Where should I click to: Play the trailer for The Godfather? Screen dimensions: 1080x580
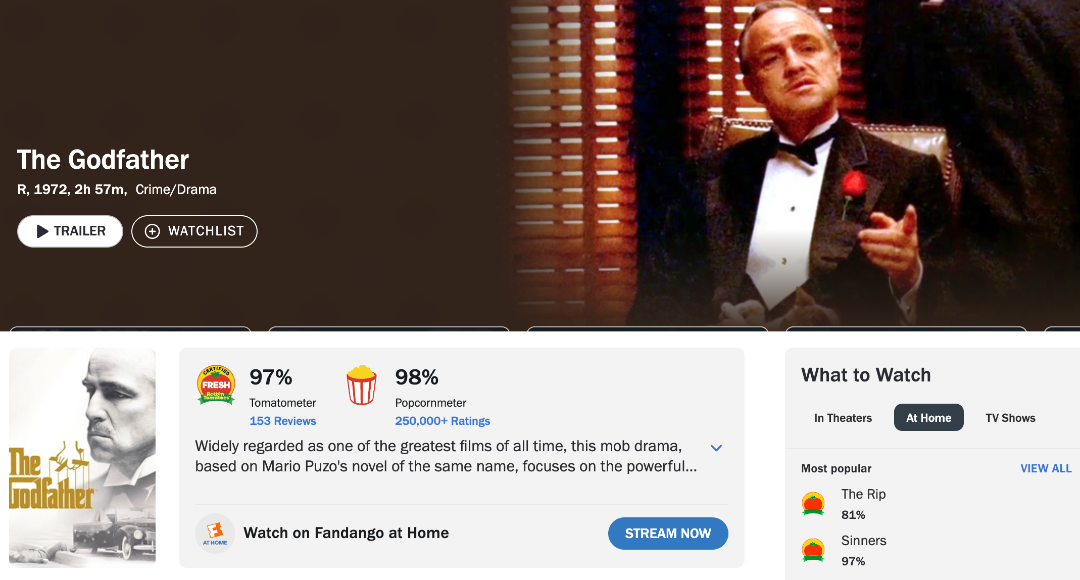pyautogui.click(x=70, y=231)
